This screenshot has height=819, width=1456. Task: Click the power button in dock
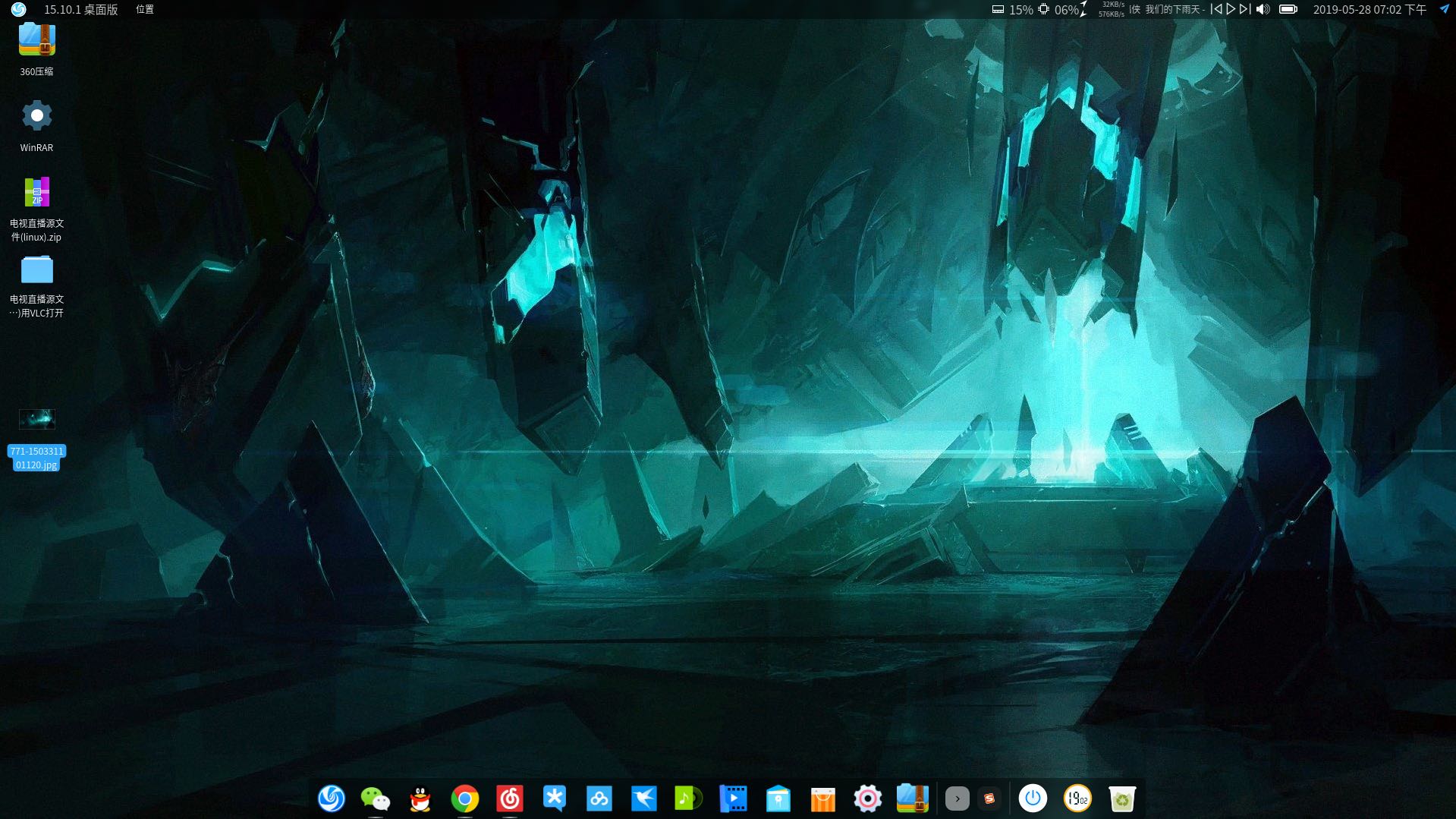tap(1033, 799)
